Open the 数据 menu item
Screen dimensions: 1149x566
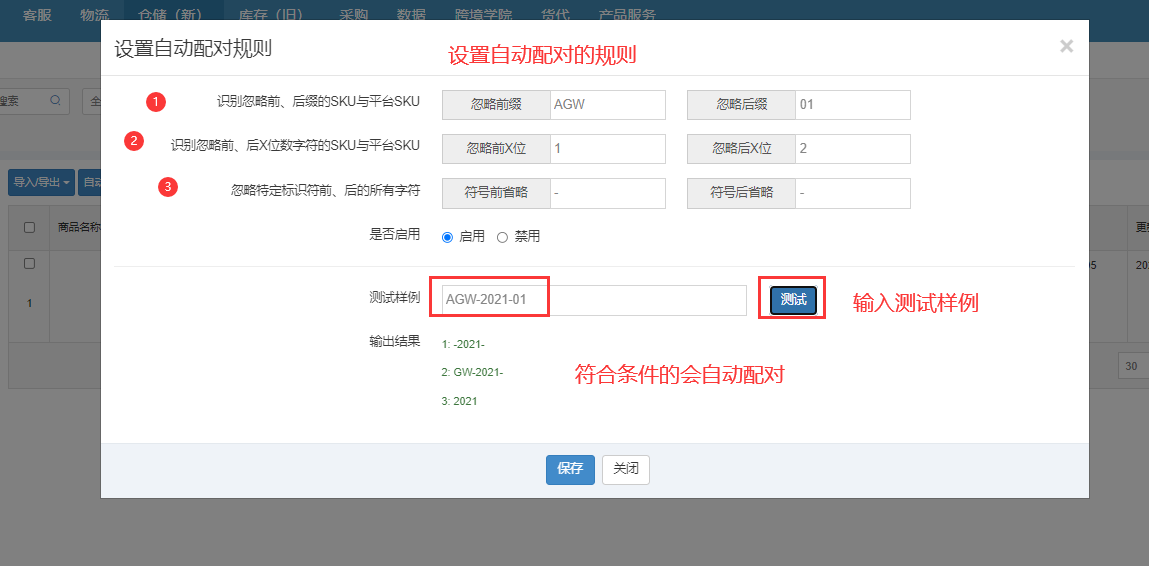pyautogui.click(x=411, y=15)
